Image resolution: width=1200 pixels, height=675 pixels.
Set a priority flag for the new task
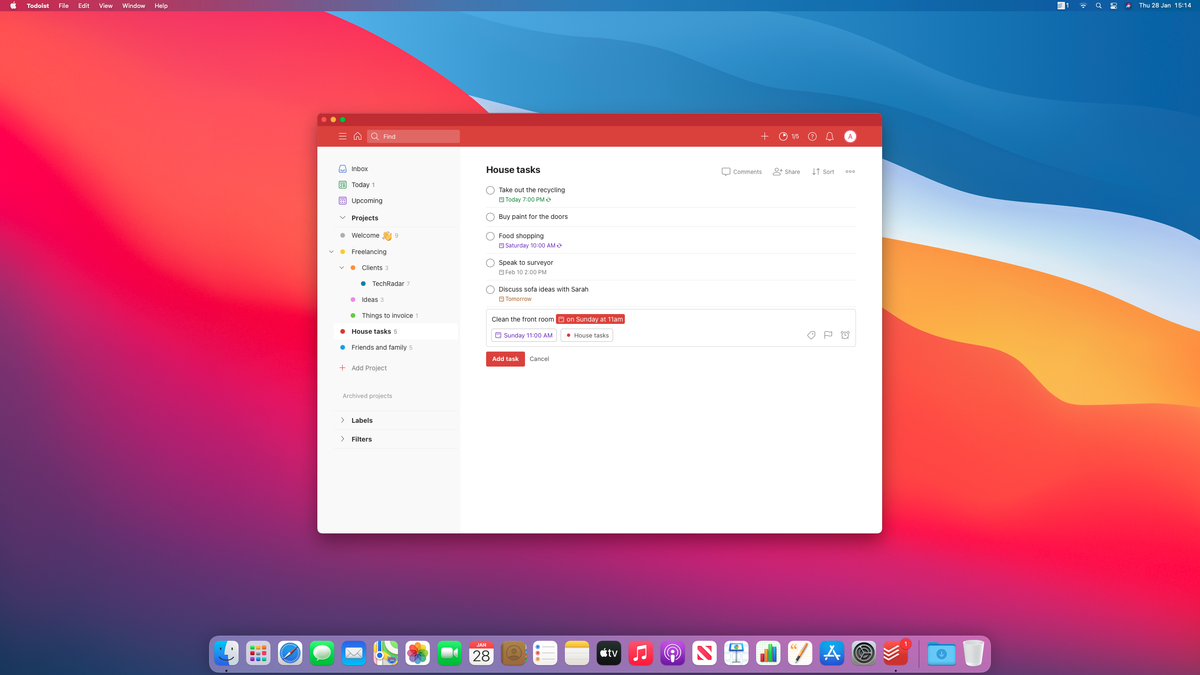[828, 335]
